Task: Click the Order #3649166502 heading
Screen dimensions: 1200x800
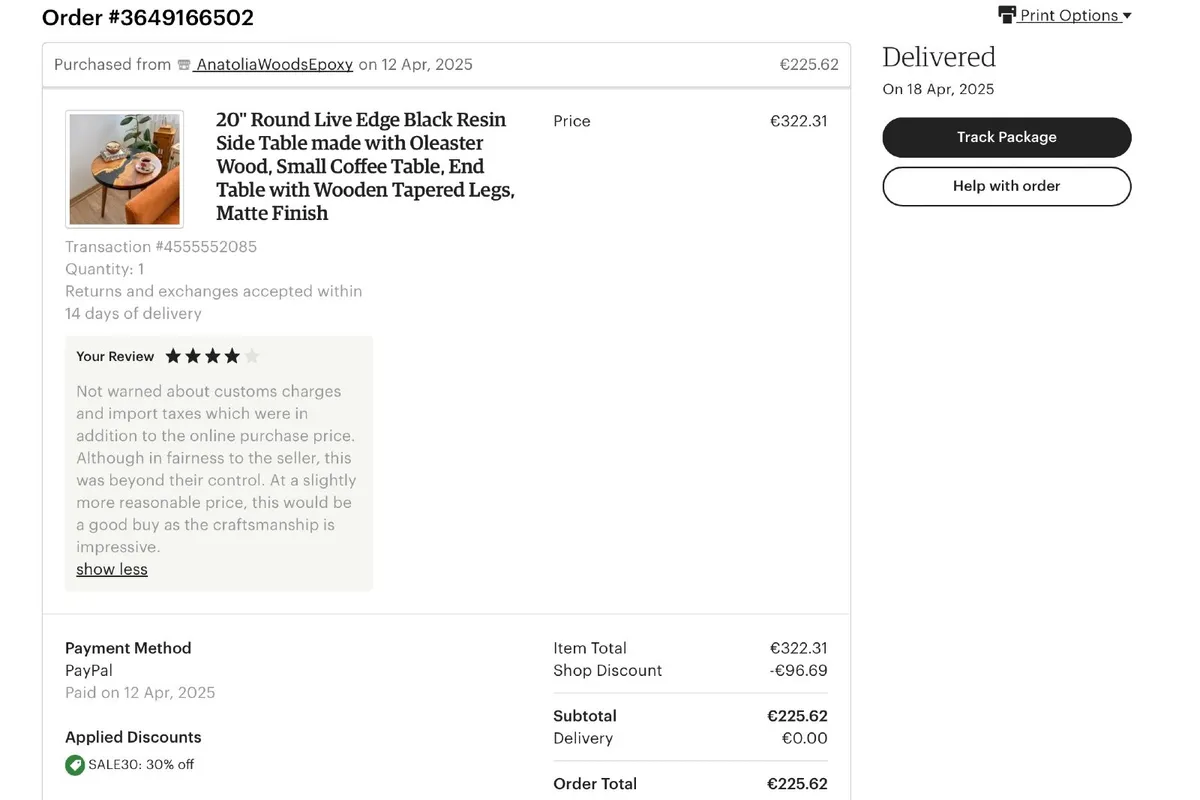Action: click(148, 17)
